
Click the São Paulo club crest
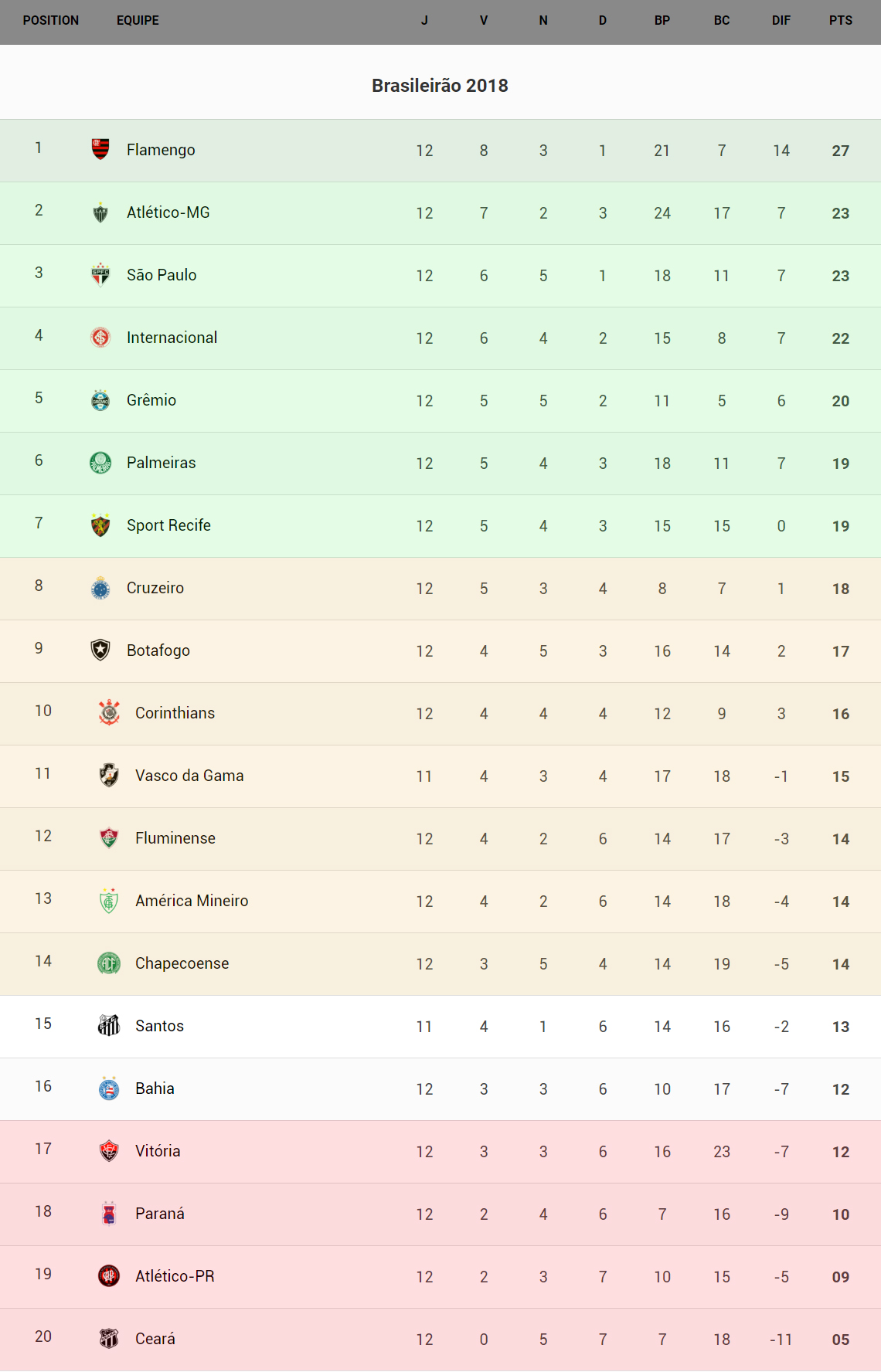click(100, 275)
